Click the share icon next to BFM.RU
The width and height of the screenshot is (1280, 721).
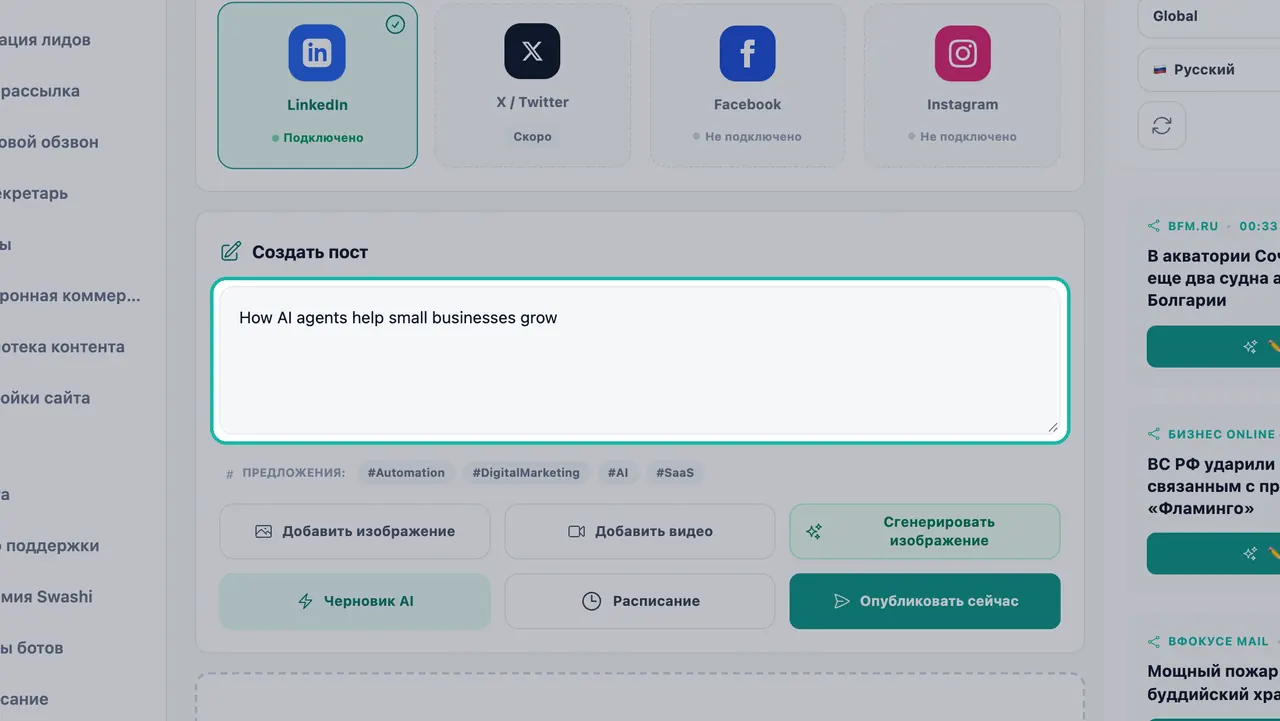(1154, 226)
